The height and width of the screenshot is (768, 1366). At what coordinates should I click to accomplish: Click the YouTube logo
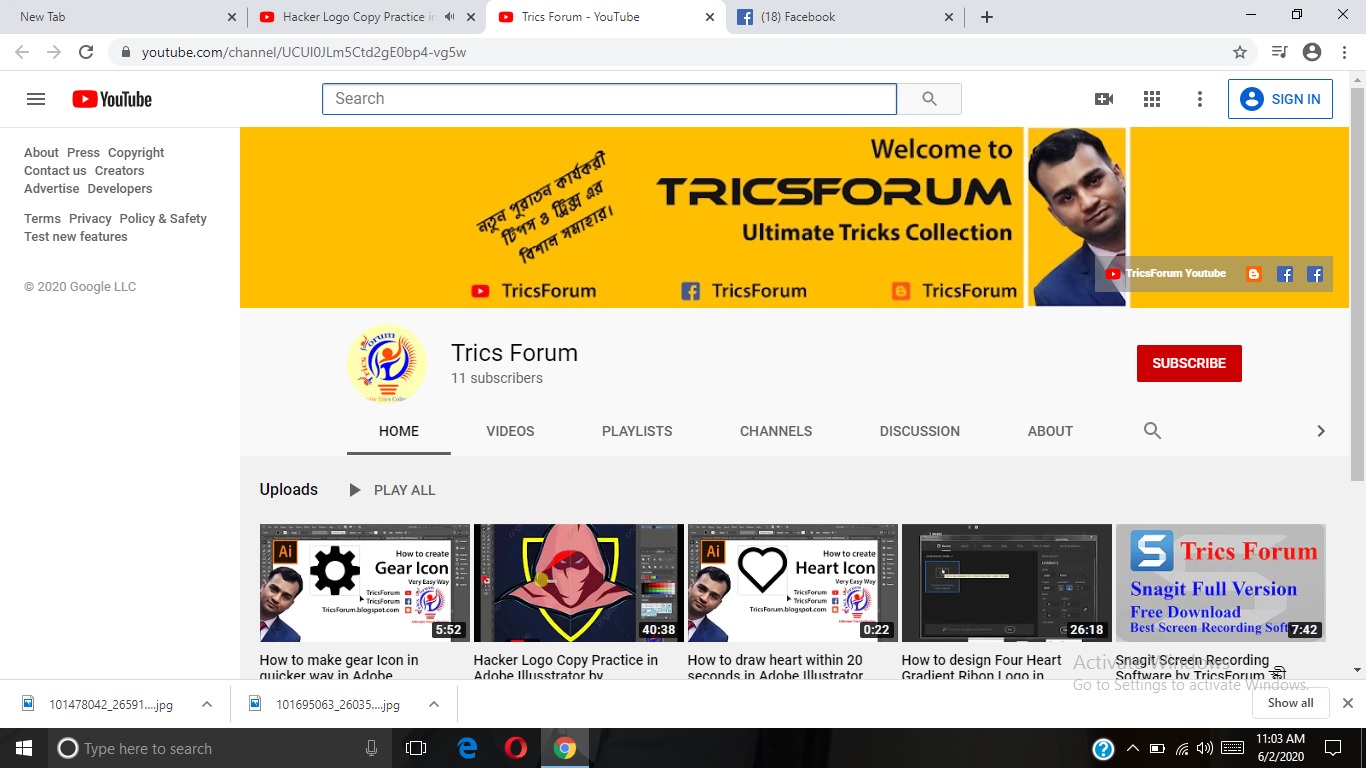(112, 99)
